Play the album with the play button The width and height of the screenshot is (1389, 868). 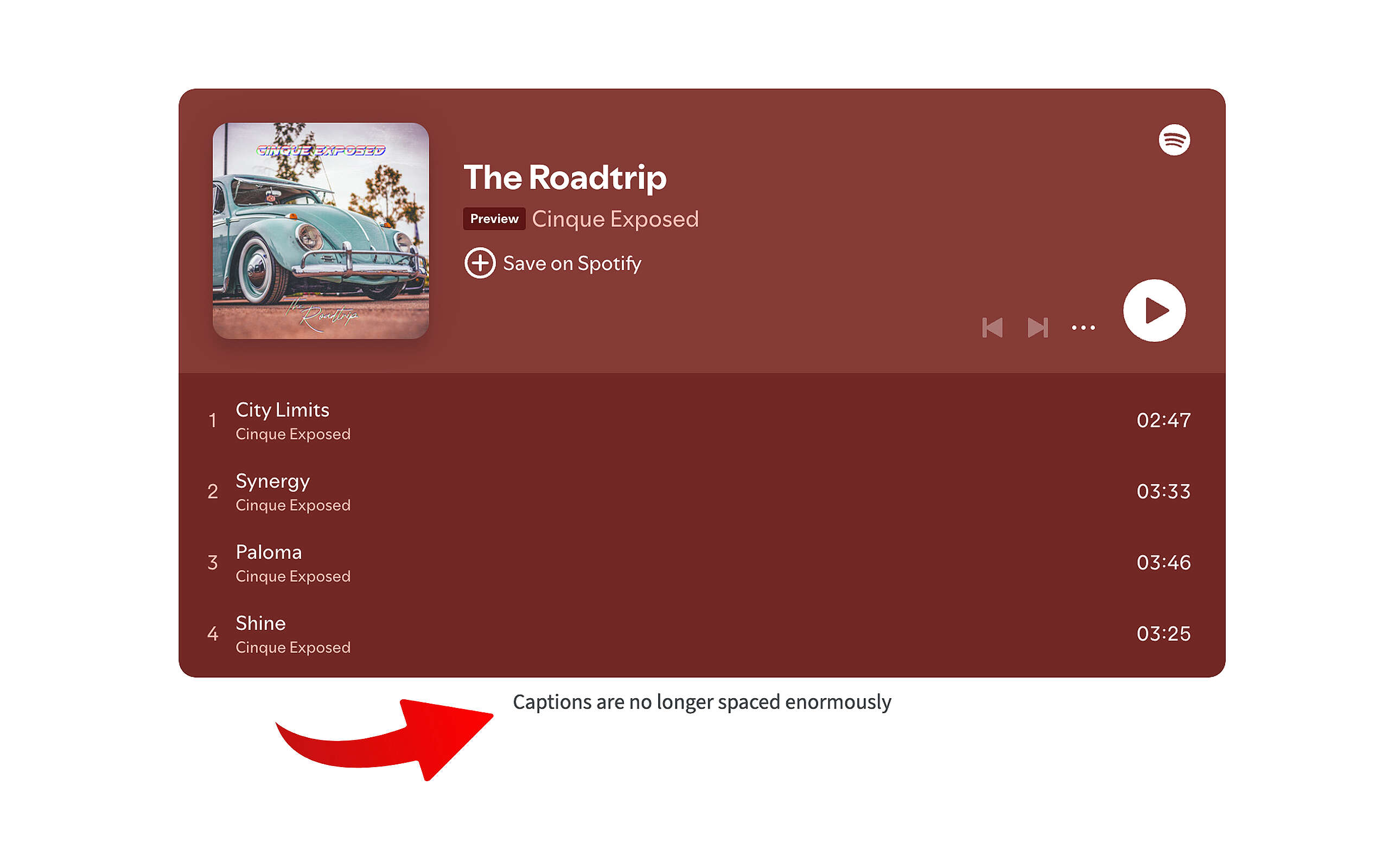(x=1154, y=310)
